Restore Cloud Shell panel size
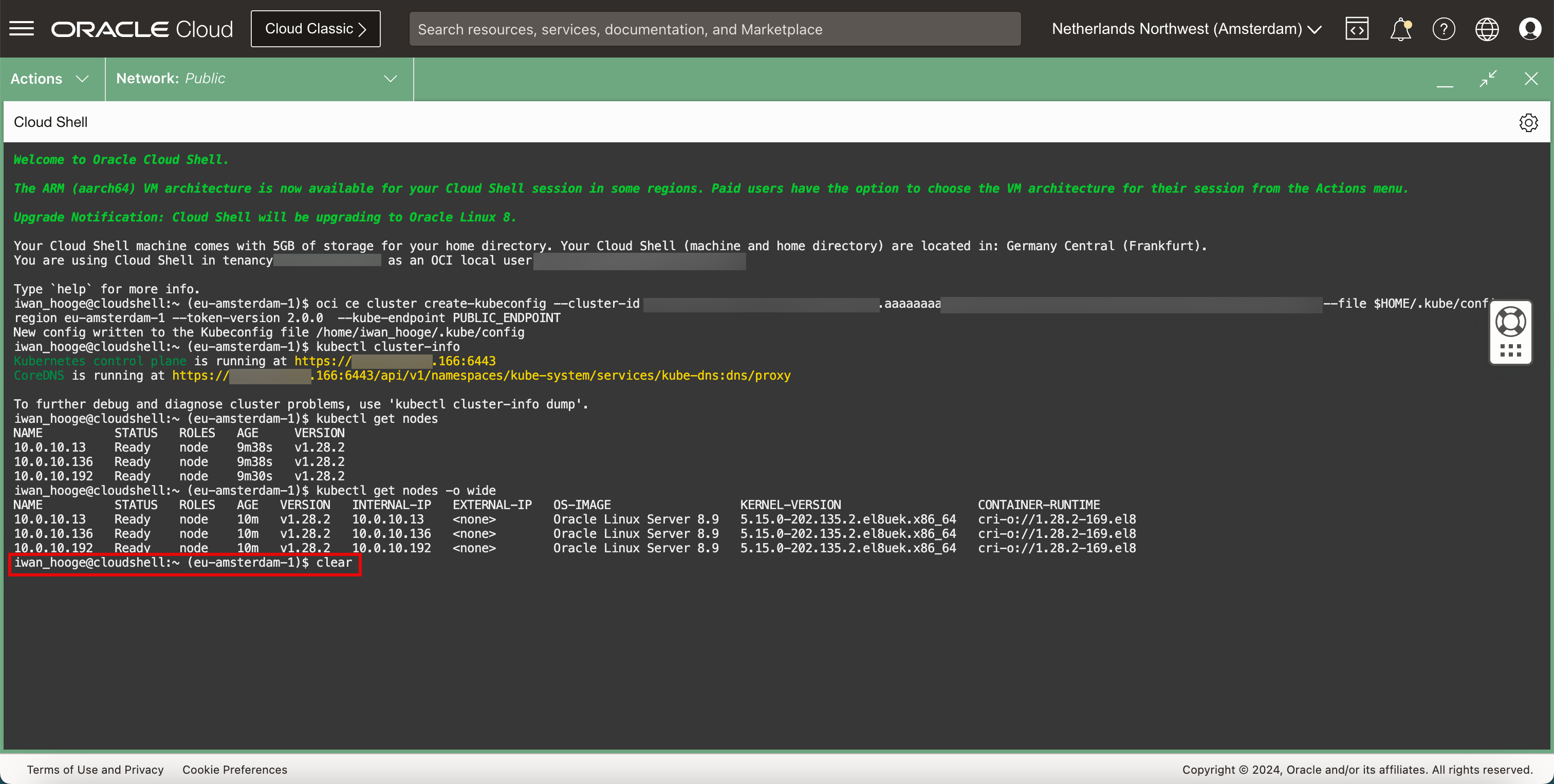The height and width of the screenshot is (784, 1554). pos(1488,79)
